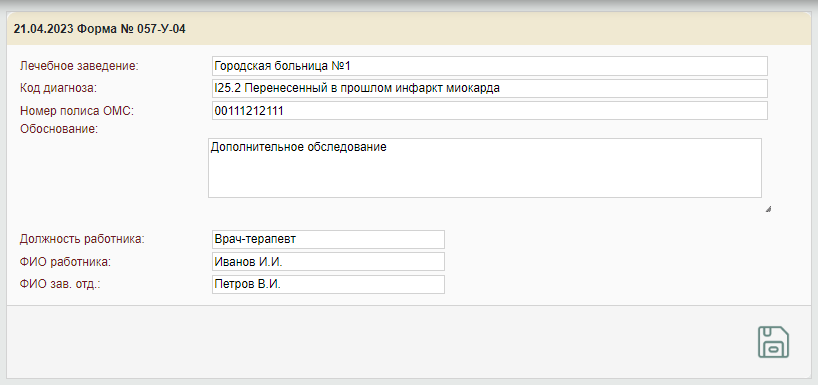818x385 pixels.
Task: Click the Лечебное заведение label
Action: coord(79,66)
